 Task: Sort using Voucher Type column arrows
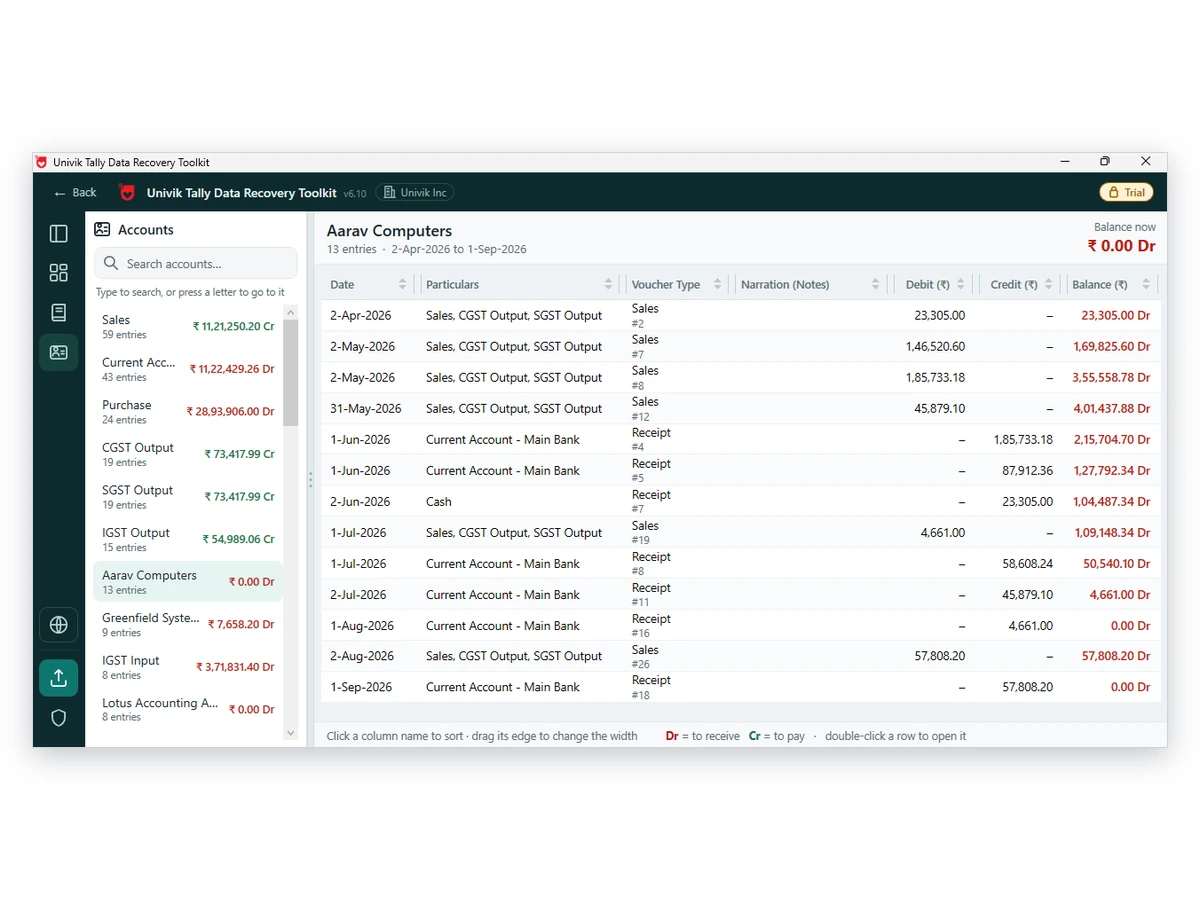717,285
